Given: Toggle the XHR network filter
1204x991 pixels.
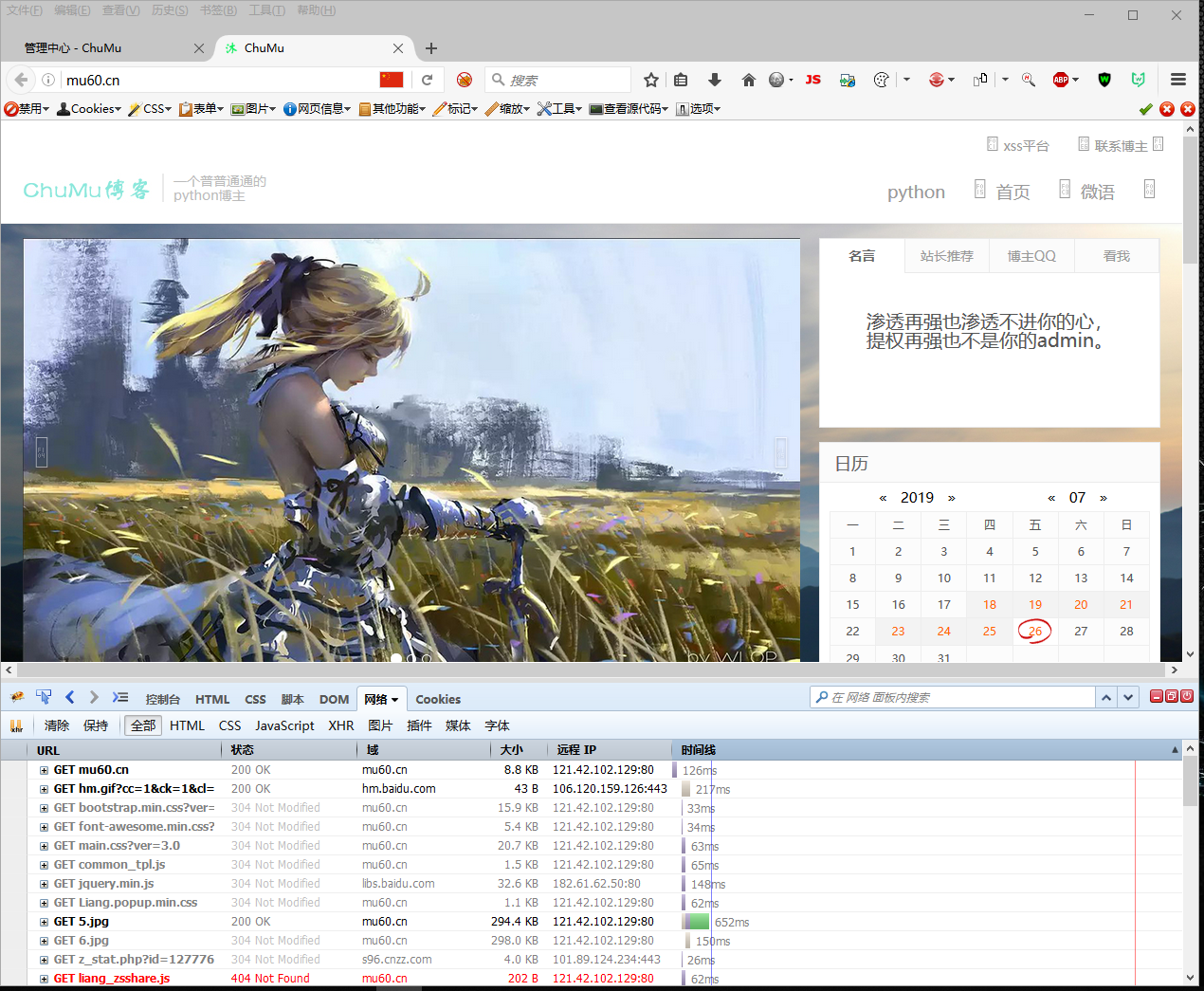Looking at the screenshot, I should coord(341,725).
